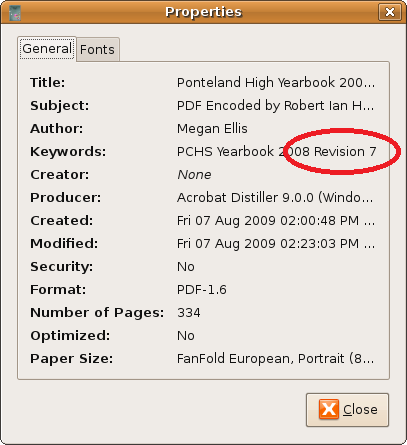This screenshot has height=445, width=407.
Task: Click the PDF-1.6 format value
Action: (202, 290)
